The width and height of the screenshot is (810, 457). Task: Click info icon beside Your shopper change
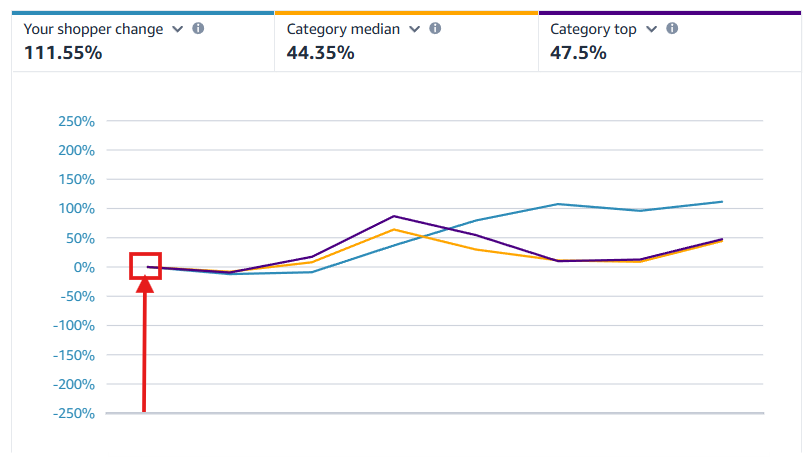[198, 29]
